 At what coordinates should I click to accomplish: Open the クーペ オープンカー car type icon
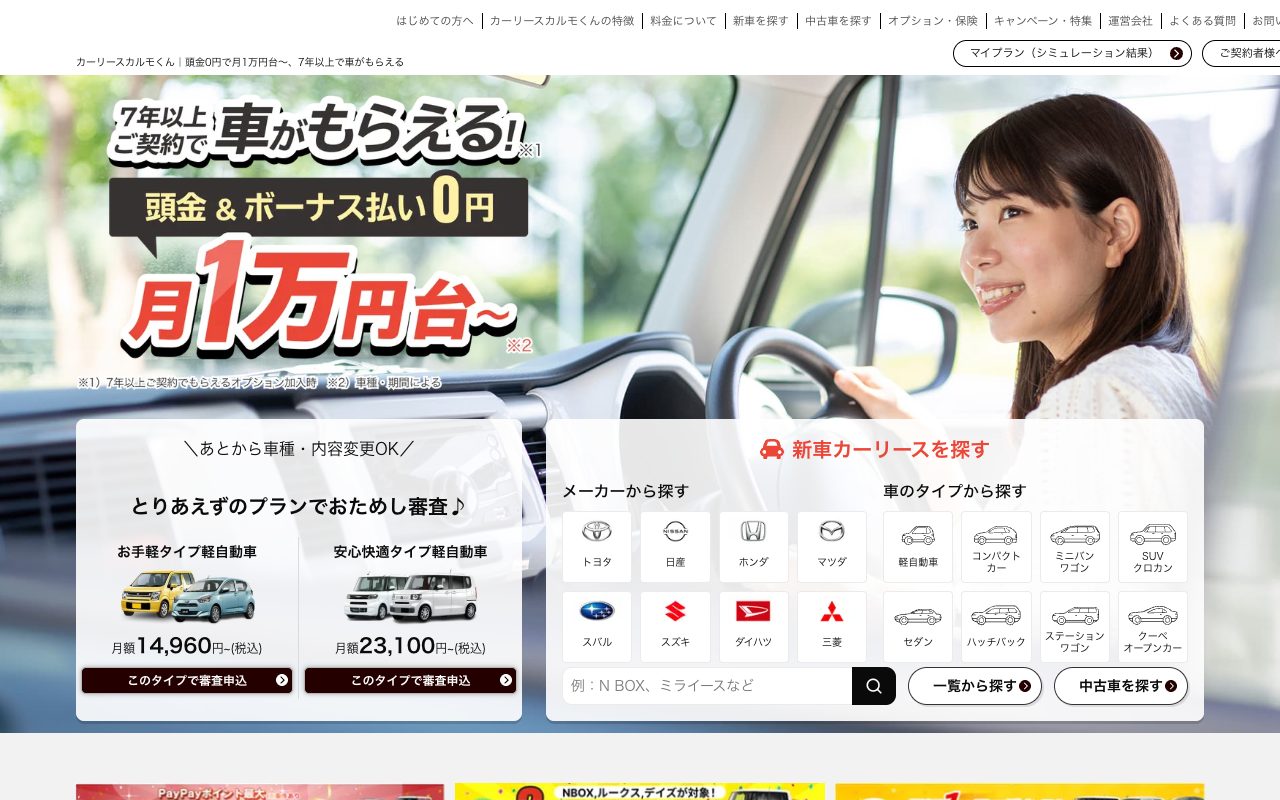click(1153, 627)
